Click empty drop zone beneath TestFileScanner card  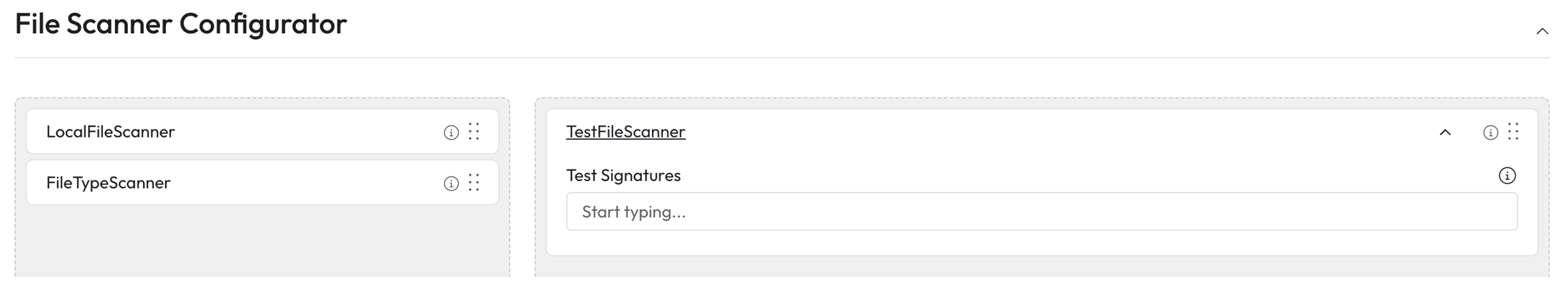pyautogui.click(x=1041, y=267)
